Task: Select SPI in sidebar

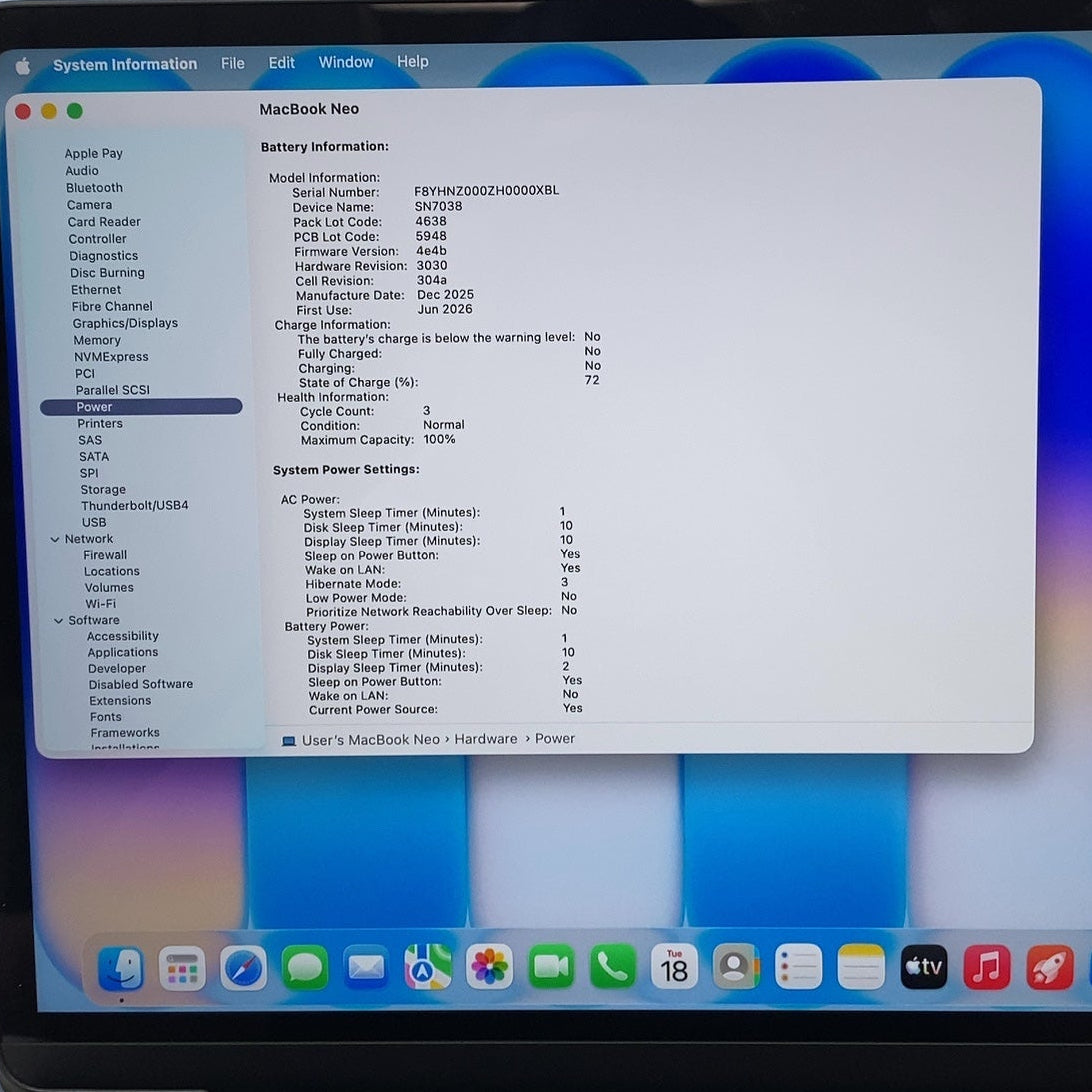Action: tap(89, 473)
